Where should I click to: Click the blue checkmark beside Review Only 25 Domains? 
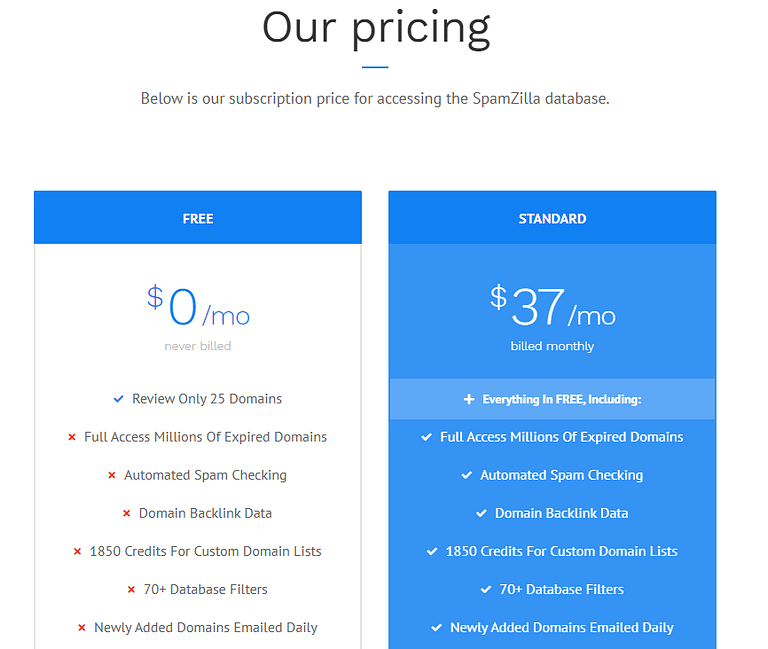click(119, 399)
